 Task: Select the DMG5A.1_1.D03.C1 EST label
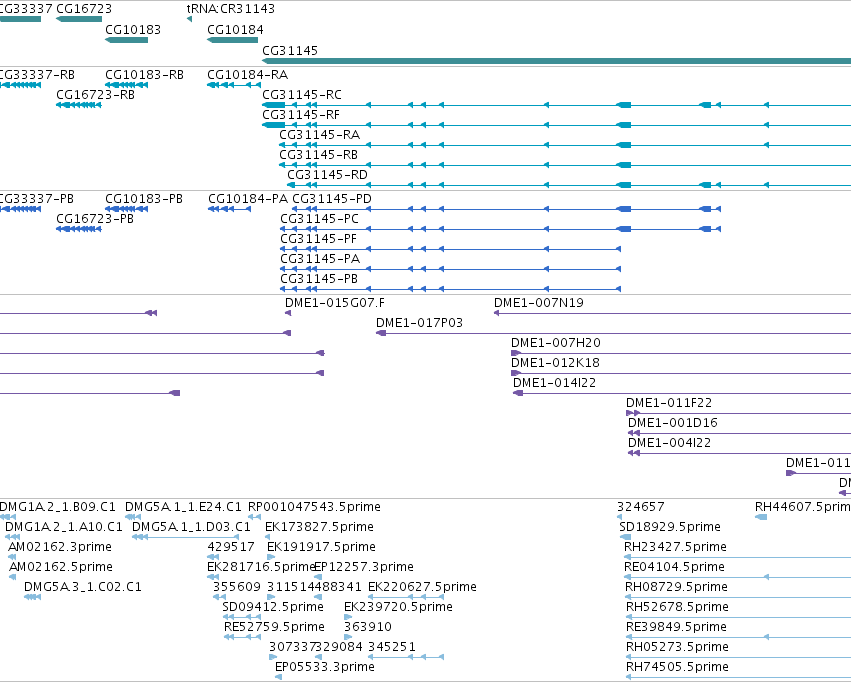click(192, 527)
